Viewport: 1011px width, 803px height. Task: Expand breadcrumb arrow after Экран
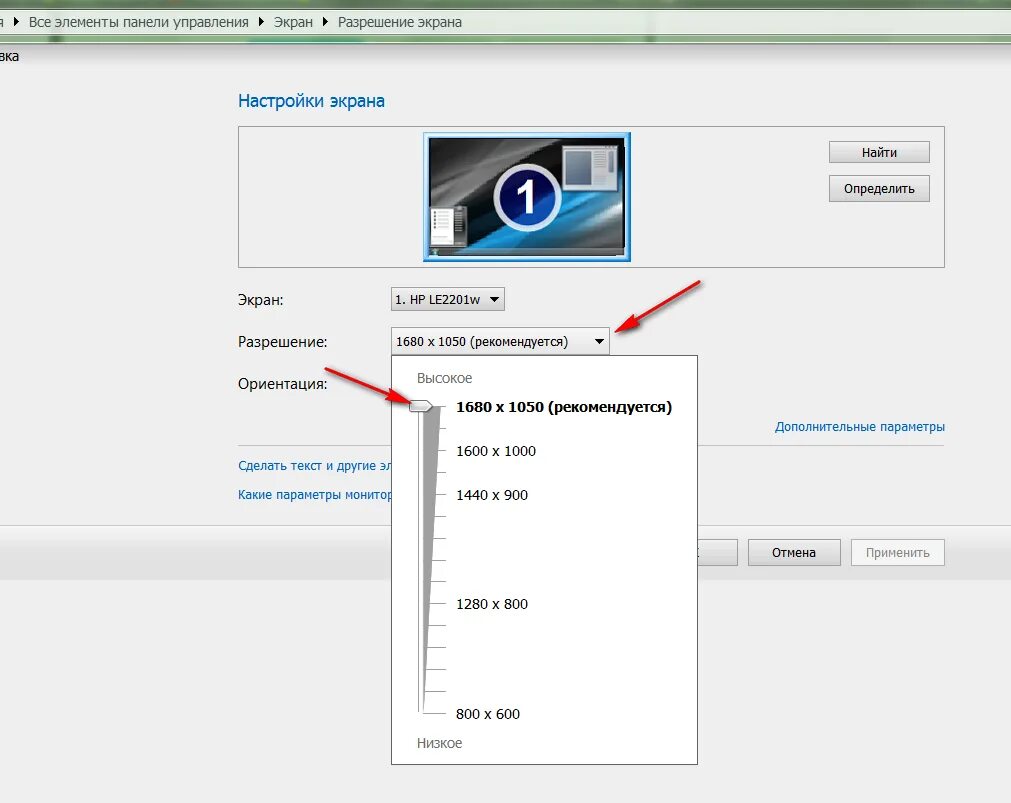(x=325, y=22)
